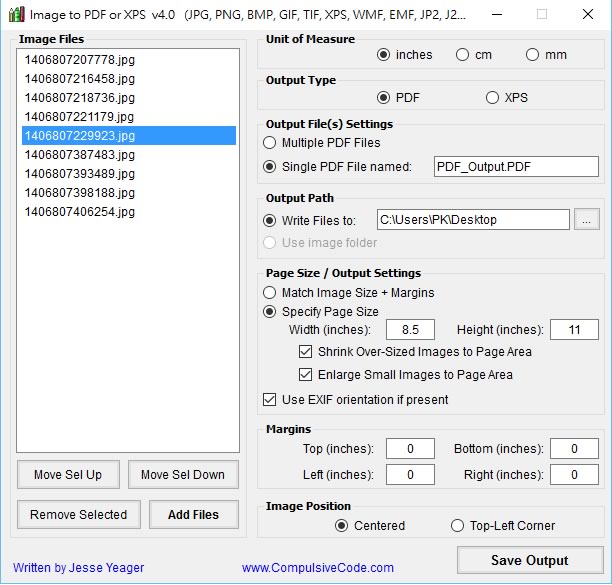612x585 pixels.
Task: Select the cm unit radio button
Action: tap(463, 55)
